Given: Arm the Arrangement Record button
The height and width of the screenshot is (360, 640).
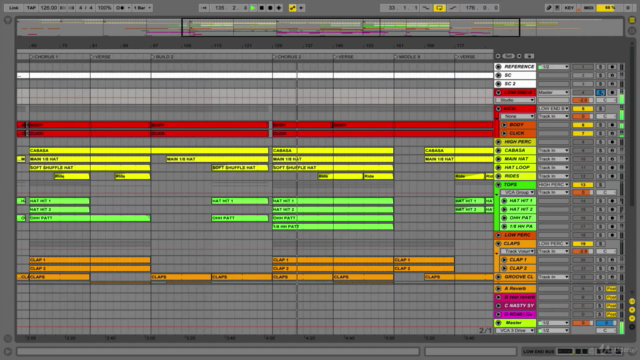Looking at the screenshot, I should [270, 8].
